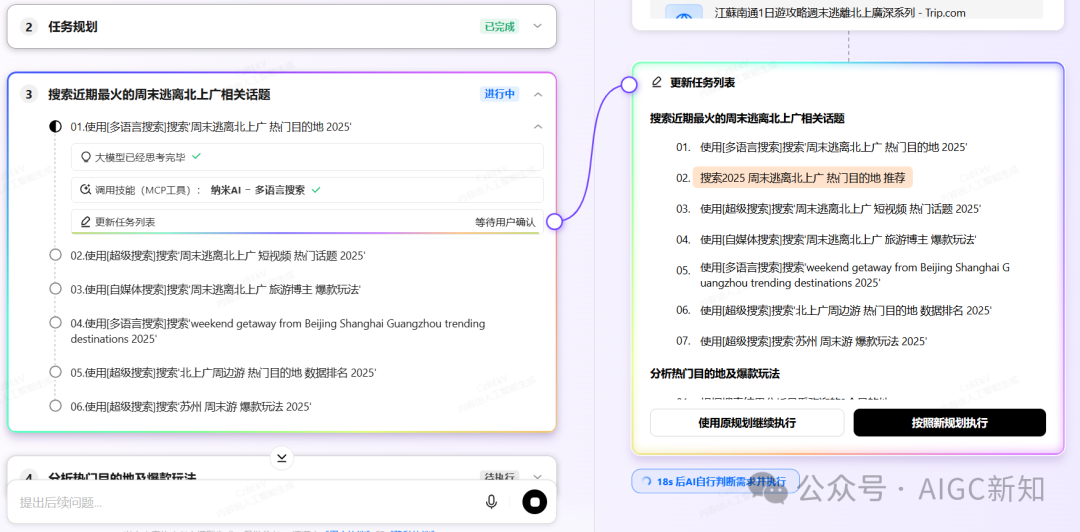Click right panel item 03 超级搜索 短视频
This screenshot has width=1080, height=532.
click(840, 208)
